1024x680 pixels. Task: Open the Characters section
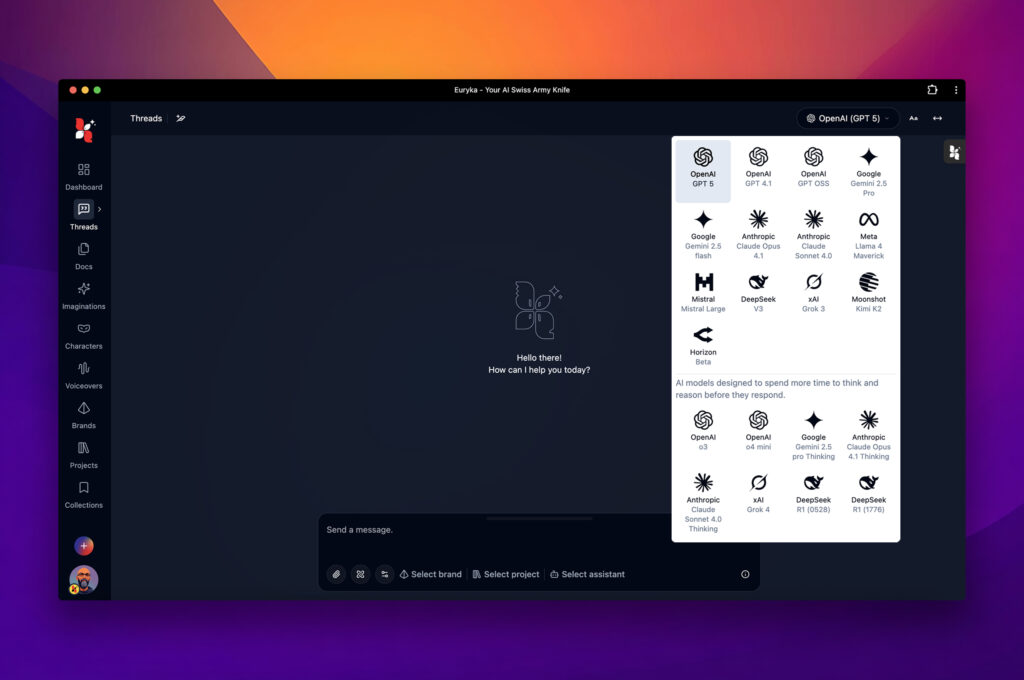pos(84,335)
